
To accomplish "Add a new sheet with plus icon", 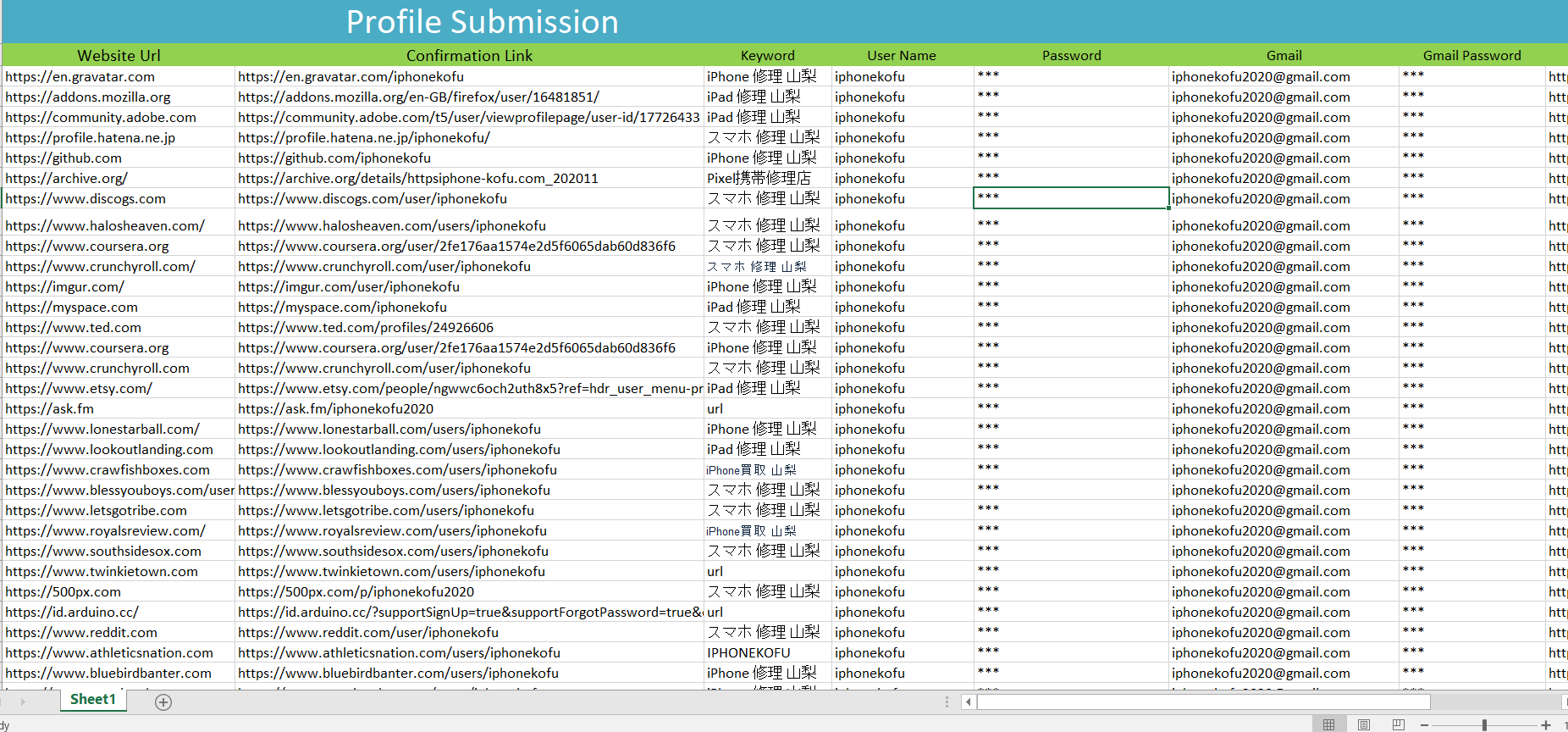I will click(x=163, y=701).
